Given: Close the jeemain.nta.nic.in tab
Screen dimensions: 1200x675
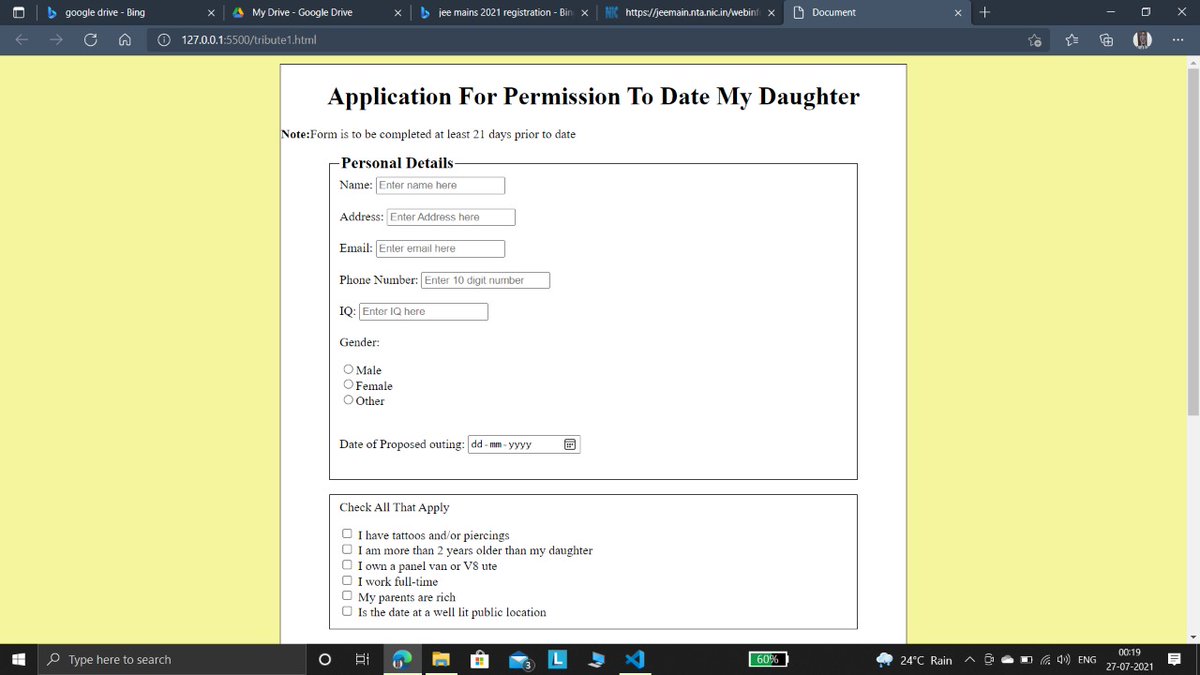Looking at the screenshot, I should click(771, 12).
